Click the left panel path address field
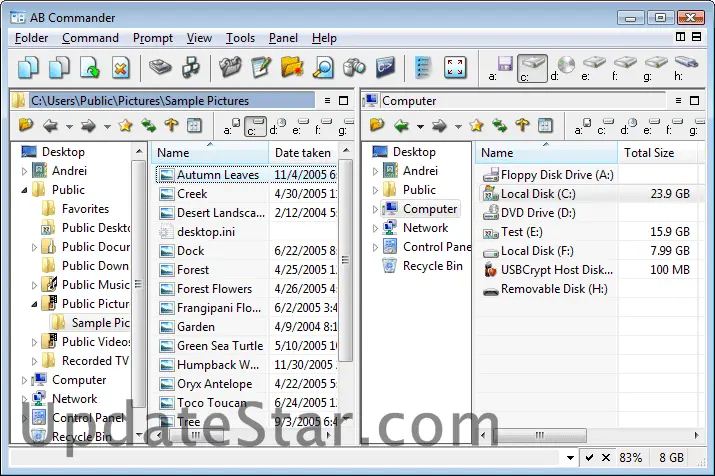Image resolution: width=715 pixels, height=476 pixels. (x=172, y=100)
